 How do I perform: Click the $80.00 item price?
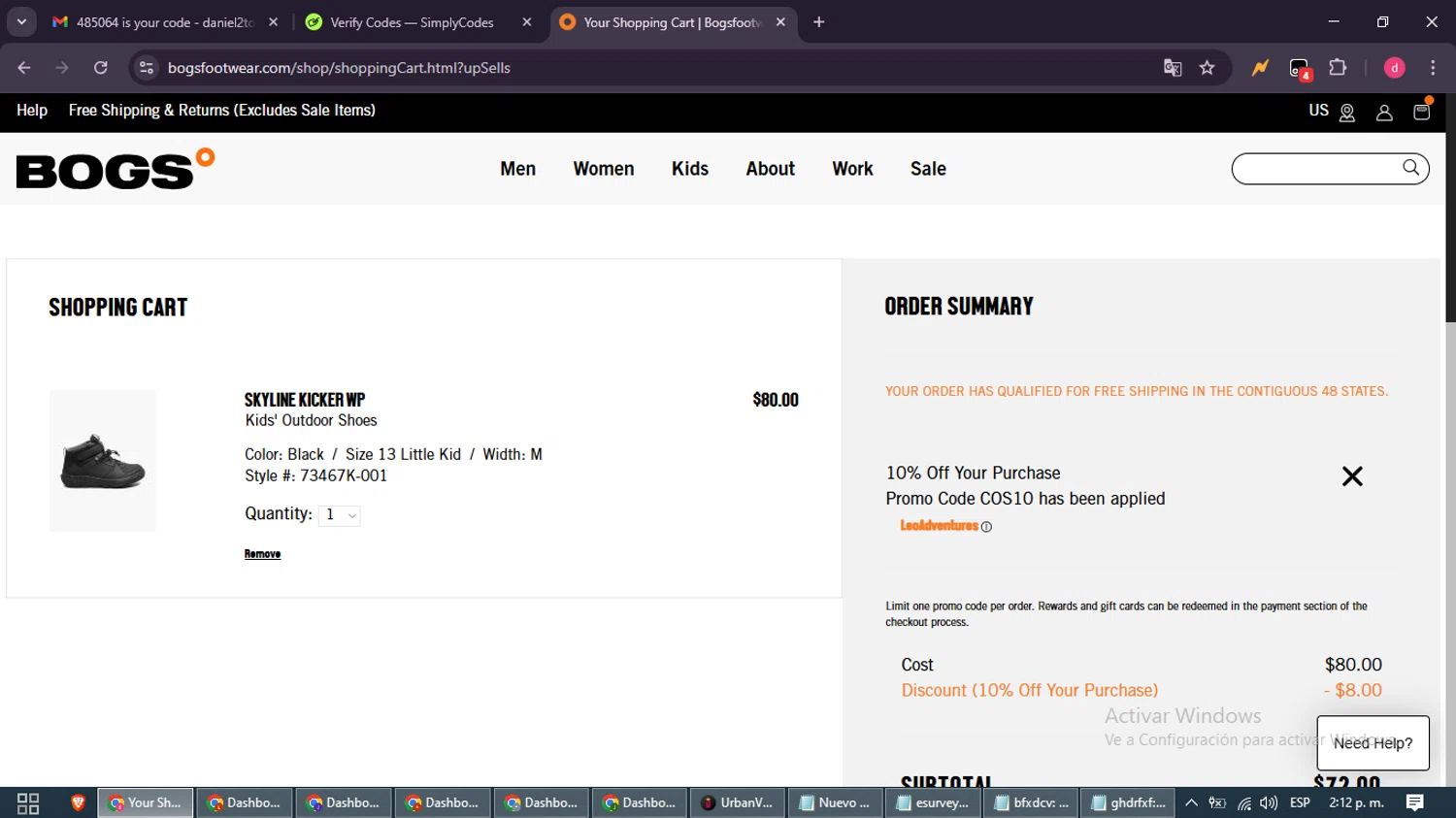[x=776, y=400]
